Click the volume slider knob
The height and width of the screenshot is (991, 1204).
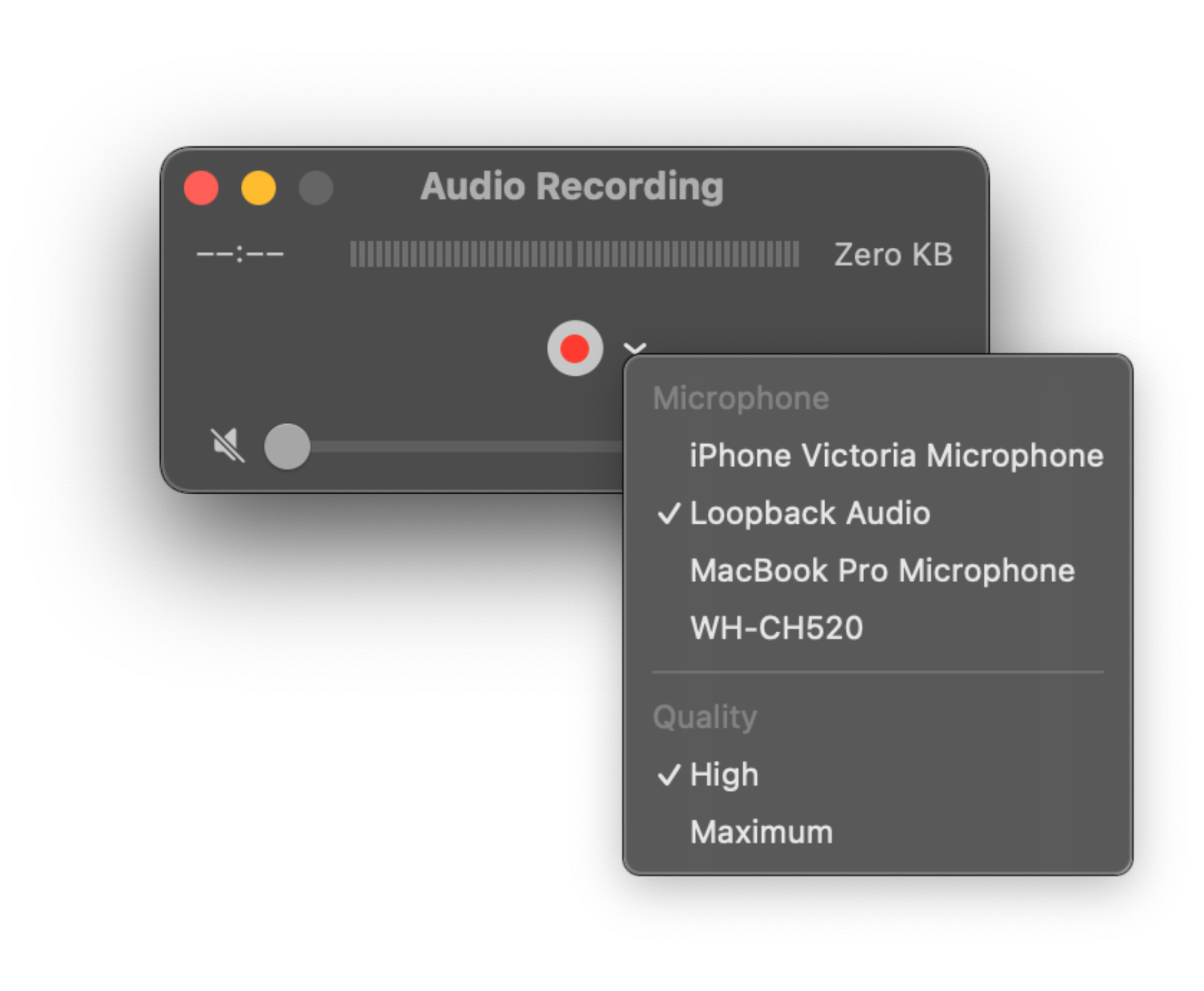pos(287,447)
